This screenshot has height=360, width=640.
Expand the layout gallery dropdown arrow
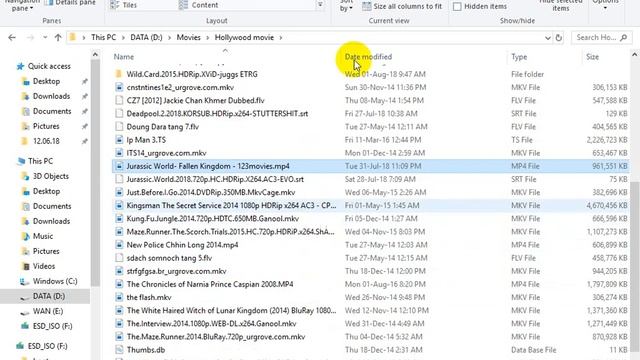[x=320, y=5]
